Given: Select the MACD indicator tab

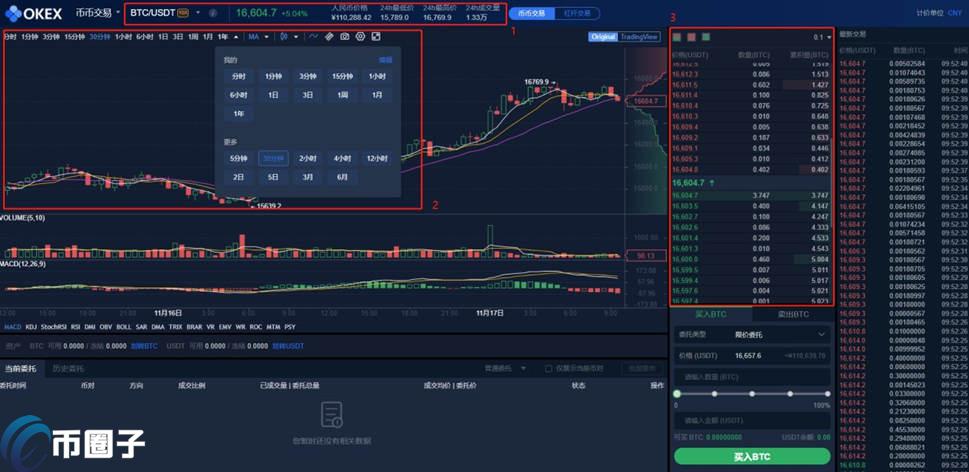Looking at the screenshot, I should click(x=12, y=327).
